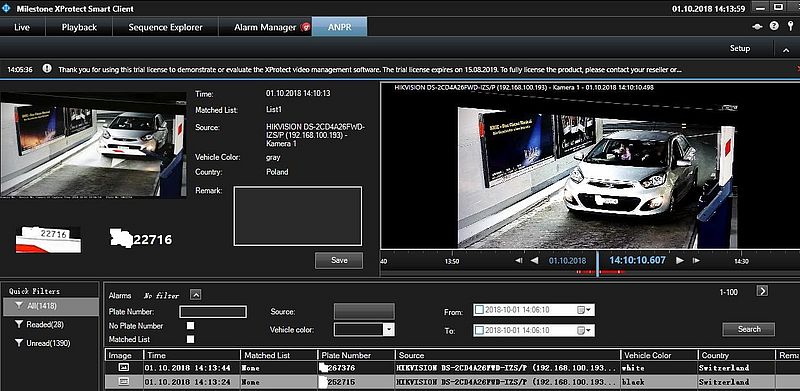Sort by the Time column header
Viewport: 800px width, 391px height.
click(x=192, y=355)
